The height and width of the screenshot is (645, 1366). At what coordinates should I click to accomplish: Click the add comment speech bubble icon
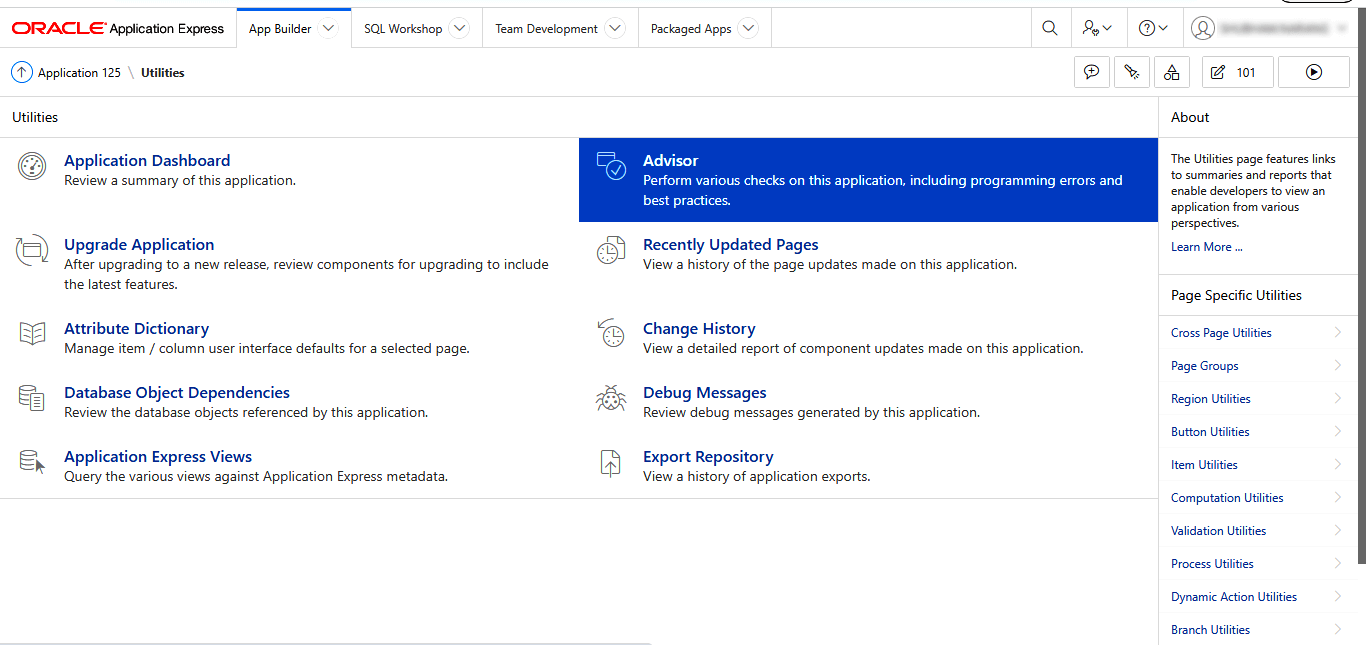click(x=1092, y=72)
